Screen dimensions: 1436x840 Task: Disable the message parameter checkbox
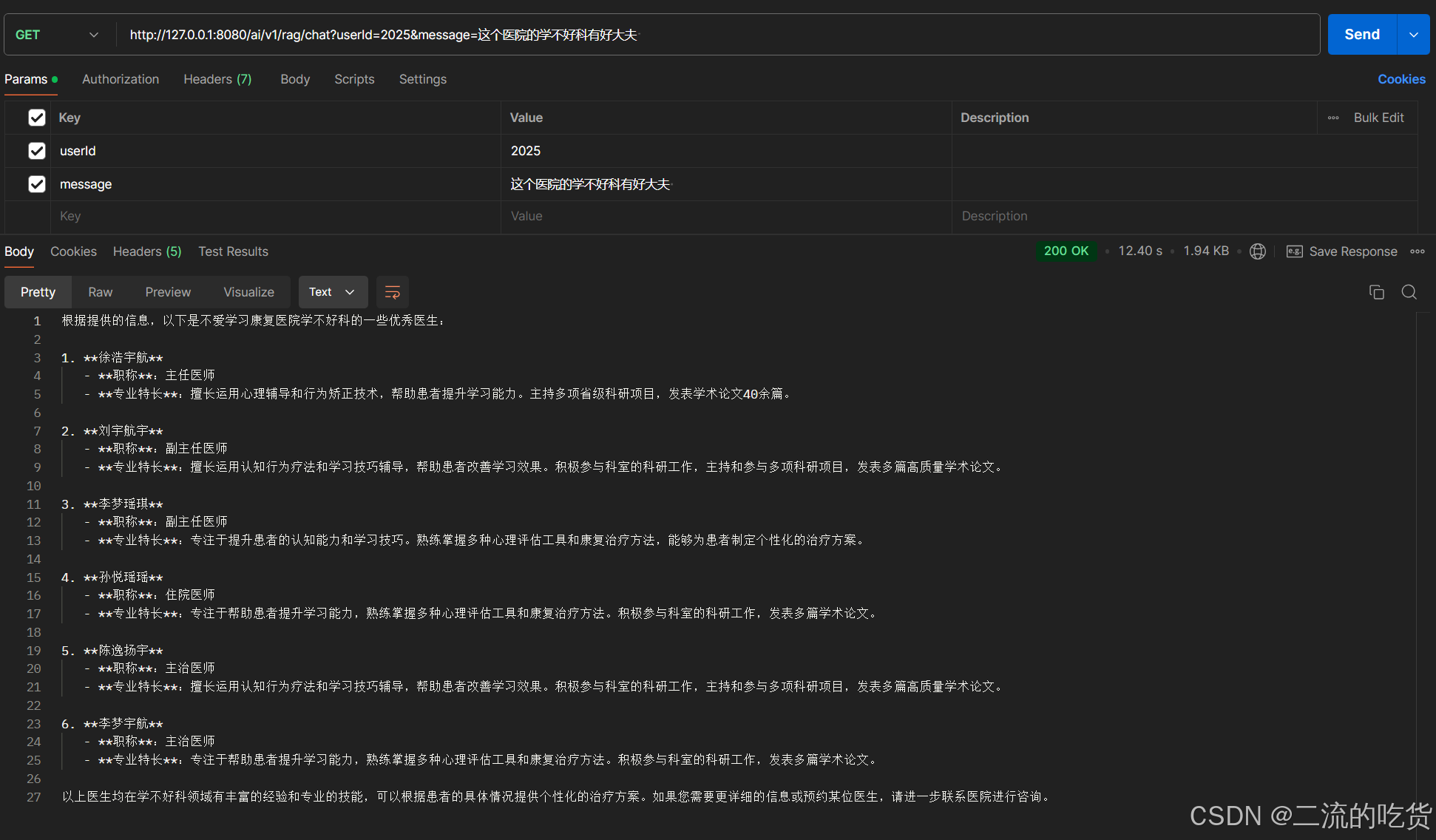(37, 184)
